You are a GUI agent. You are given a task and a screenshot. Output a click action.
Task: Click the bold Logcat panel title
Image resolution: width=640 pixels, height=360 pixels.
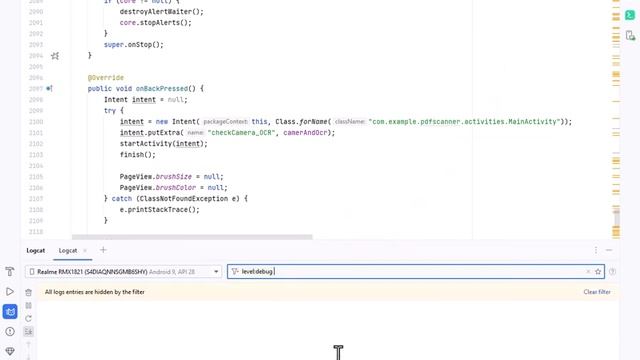pos(36,251)
